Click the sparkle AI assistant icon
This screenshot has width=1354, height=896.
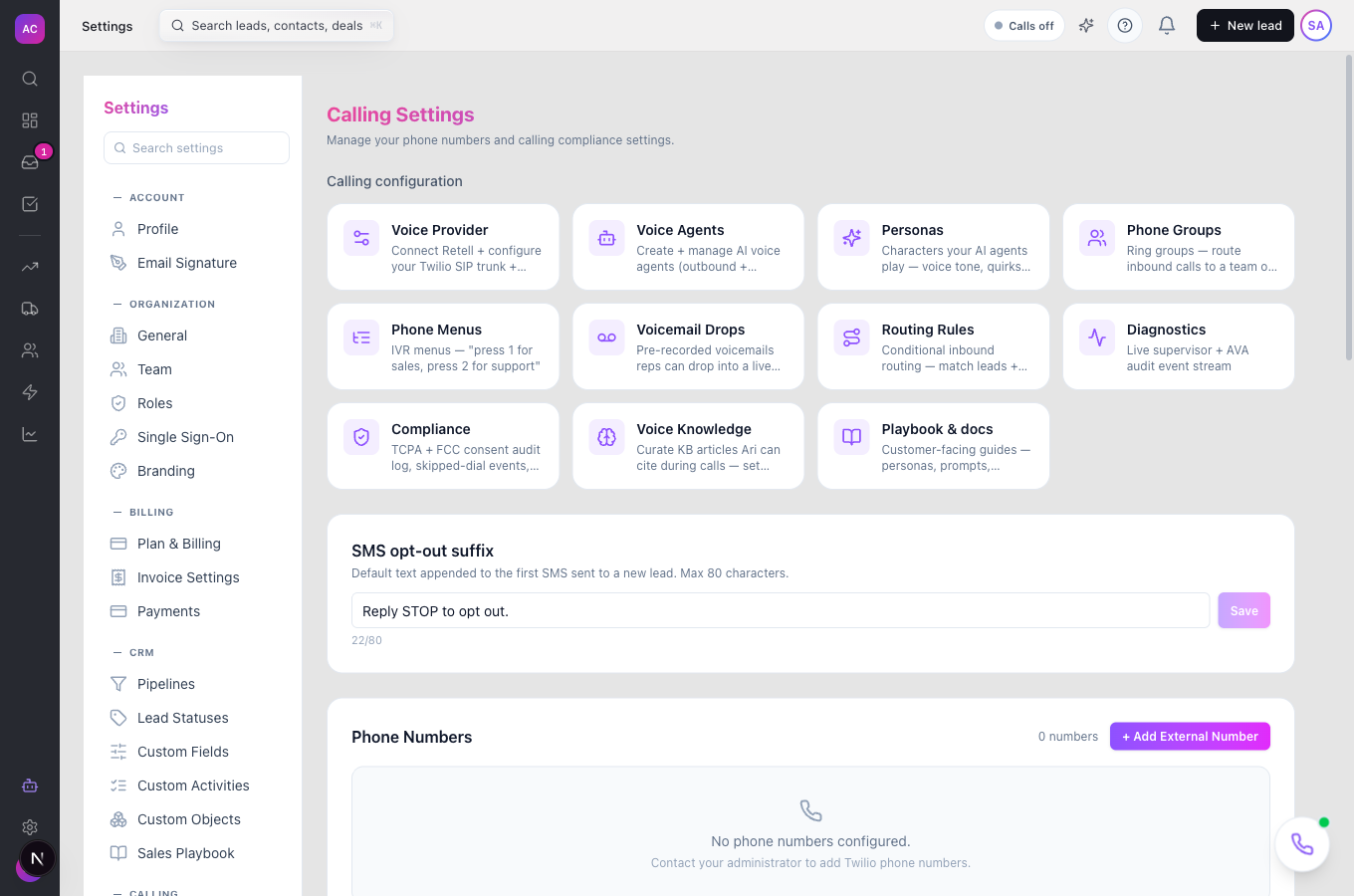[1086, 26]
